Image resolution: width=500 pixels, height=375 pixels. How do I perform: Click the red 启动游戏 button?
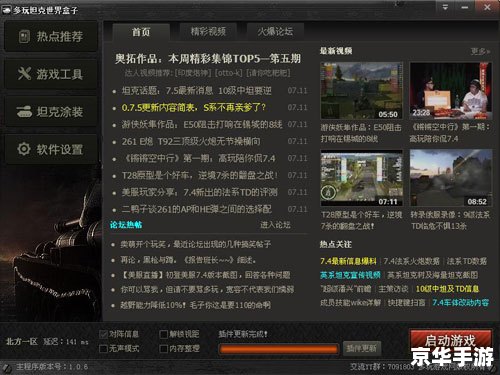click(x=451, y=342)
